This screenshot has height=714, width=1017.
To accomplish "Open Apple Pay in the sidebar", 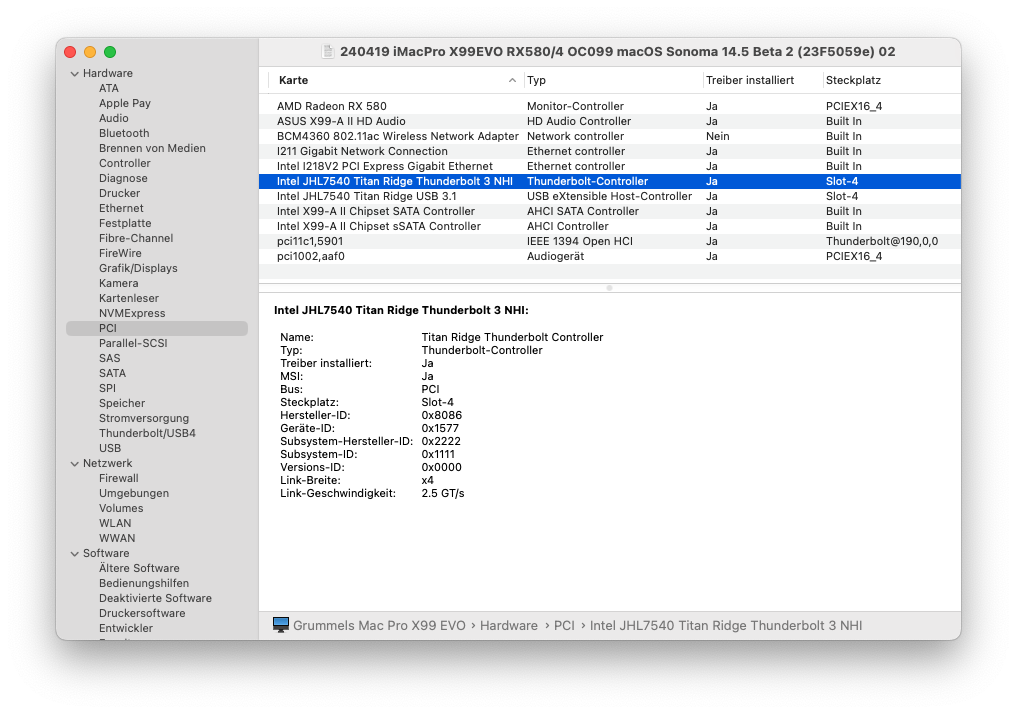I will (125, 103).
